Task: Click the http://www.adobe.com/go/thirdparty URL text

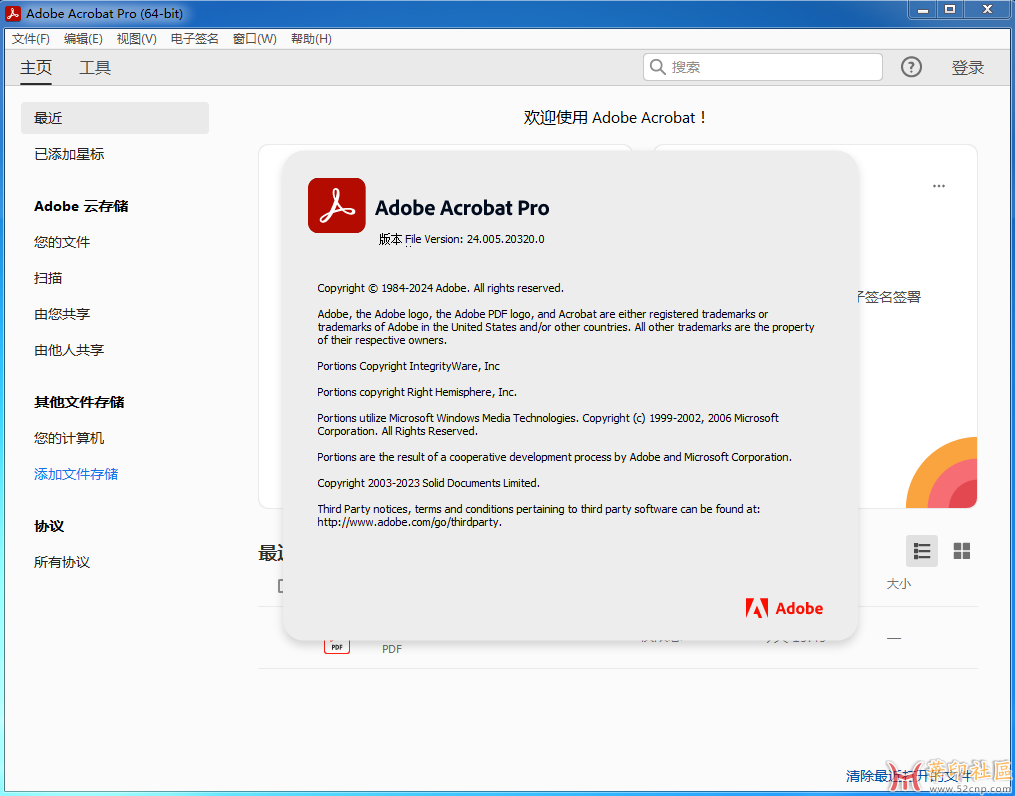Action: point(410,522)
